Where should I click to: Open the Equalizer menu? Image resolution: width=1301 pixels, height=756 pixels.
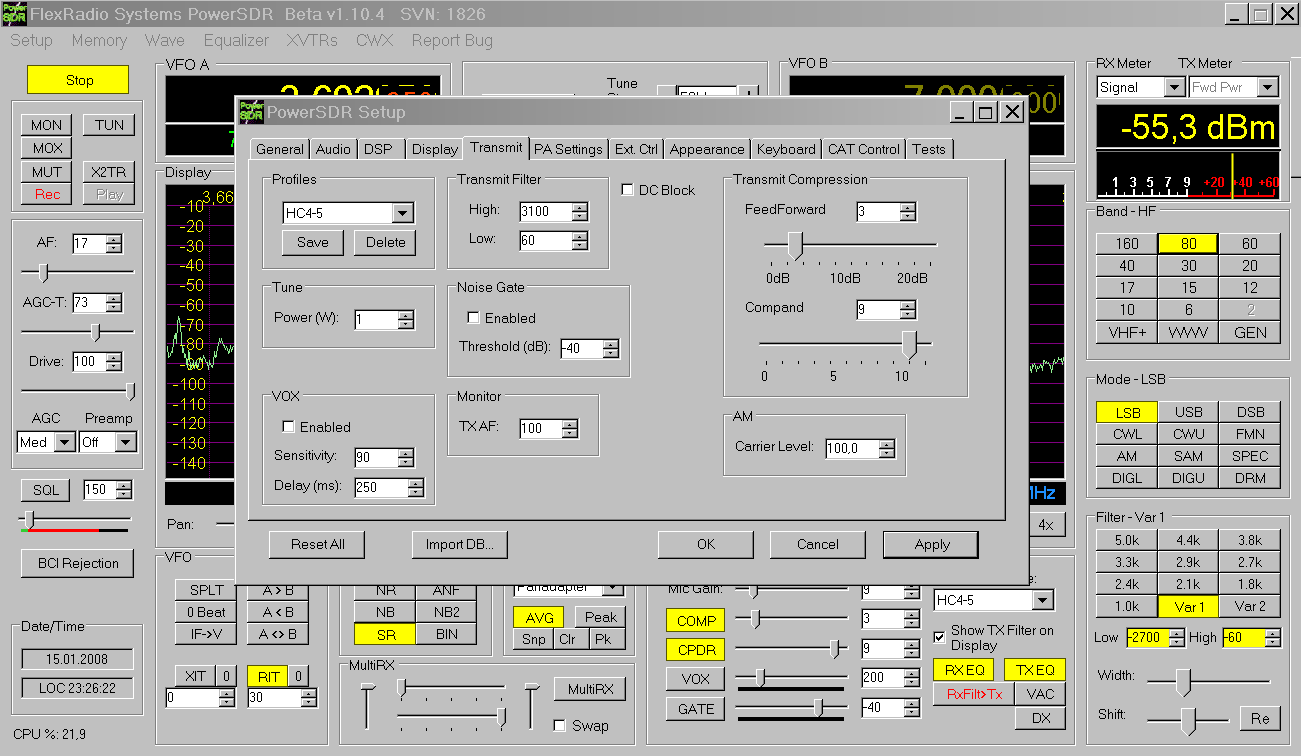click(x=236, y=41)
